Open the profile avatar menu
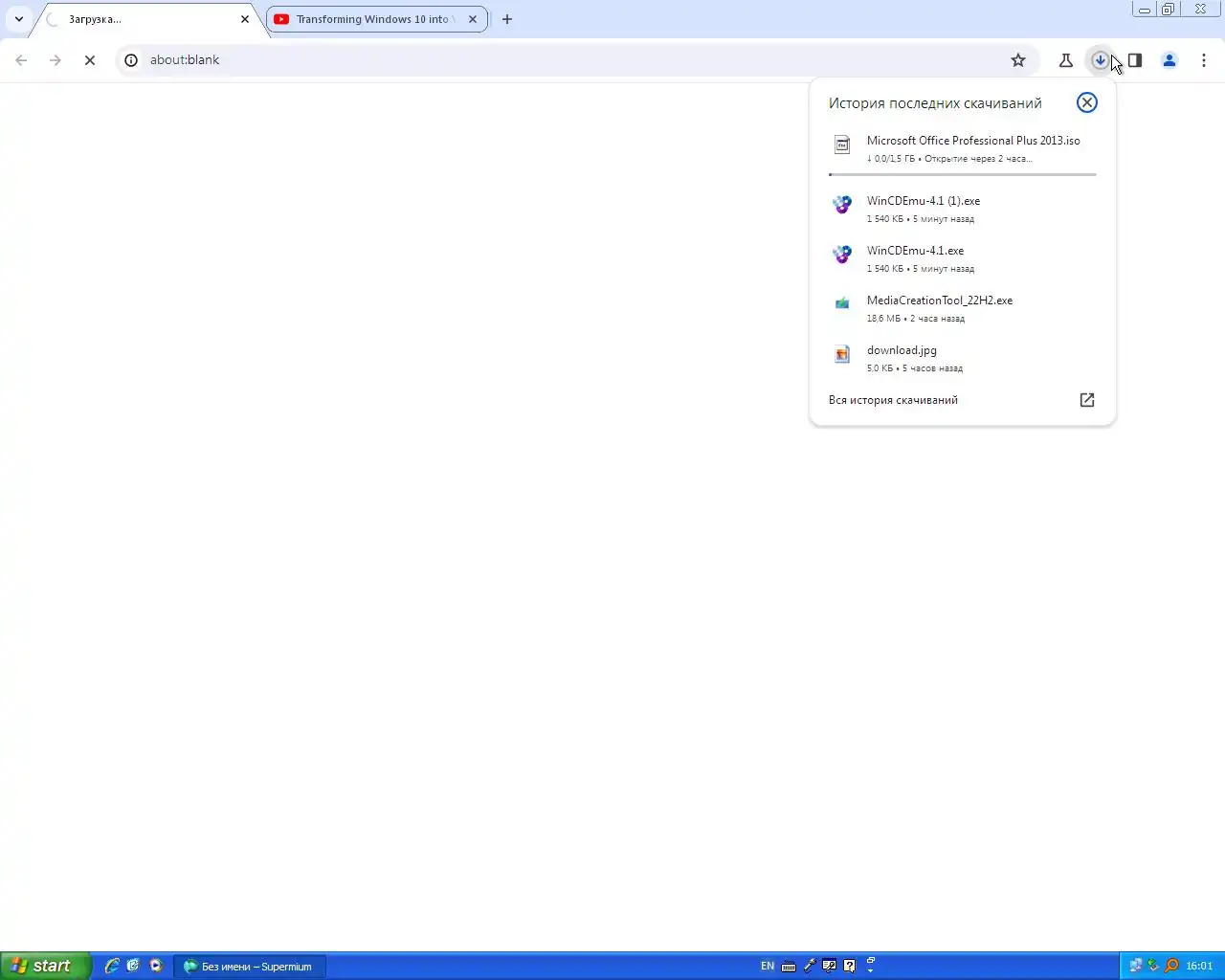This screenshot has height=980, width=1225. pos(1169,60)
